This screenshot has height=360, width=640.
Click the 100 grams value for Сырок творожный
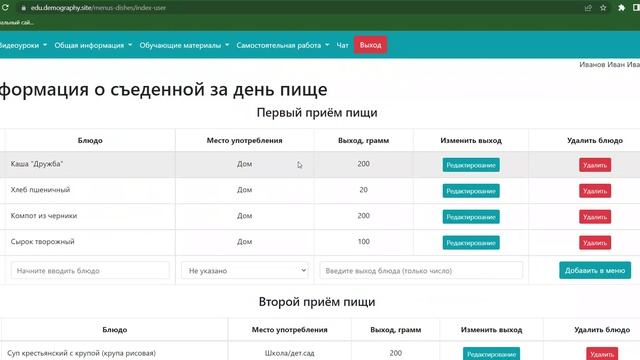(363, 242)
